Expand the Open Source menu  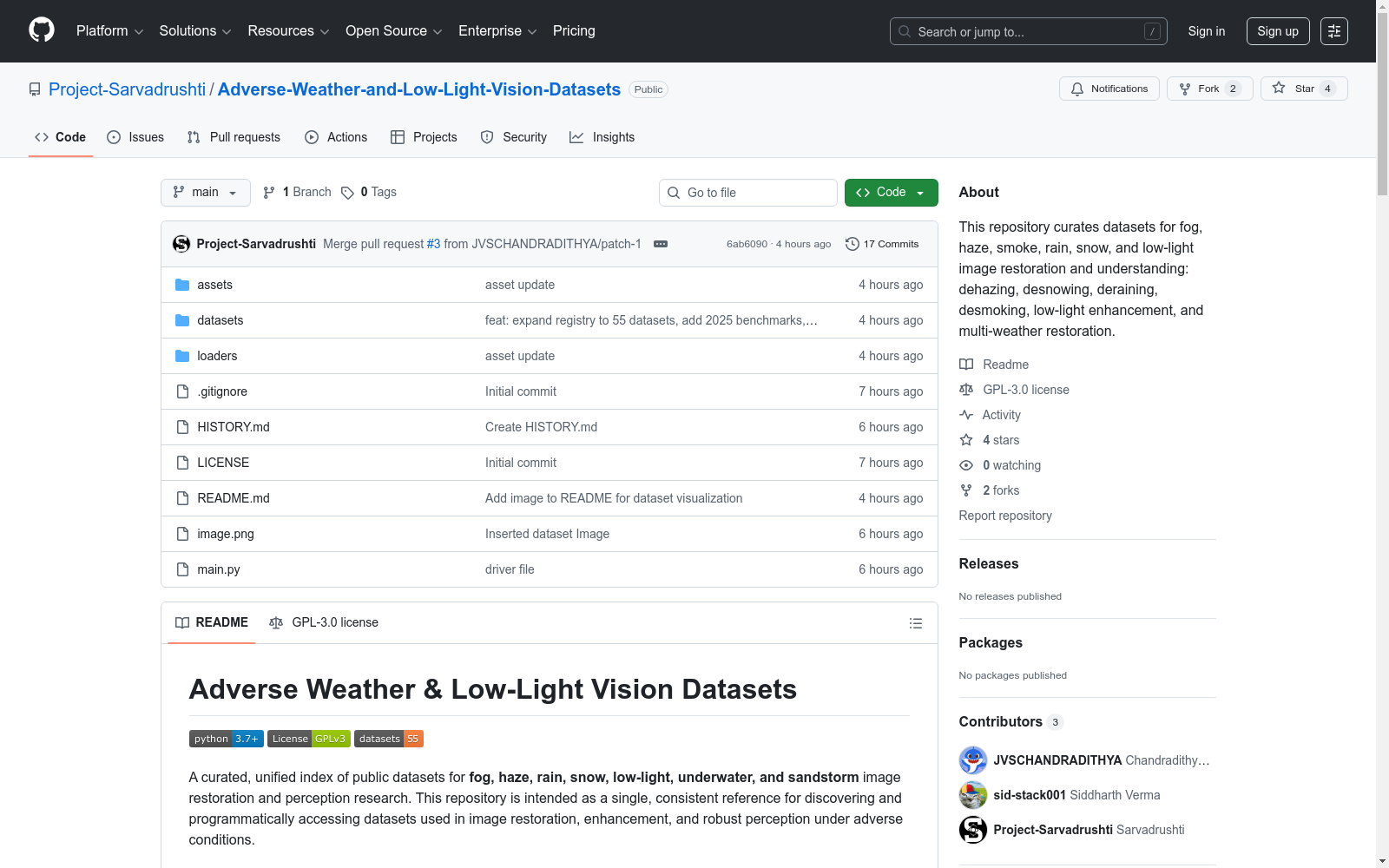[394, 31]
